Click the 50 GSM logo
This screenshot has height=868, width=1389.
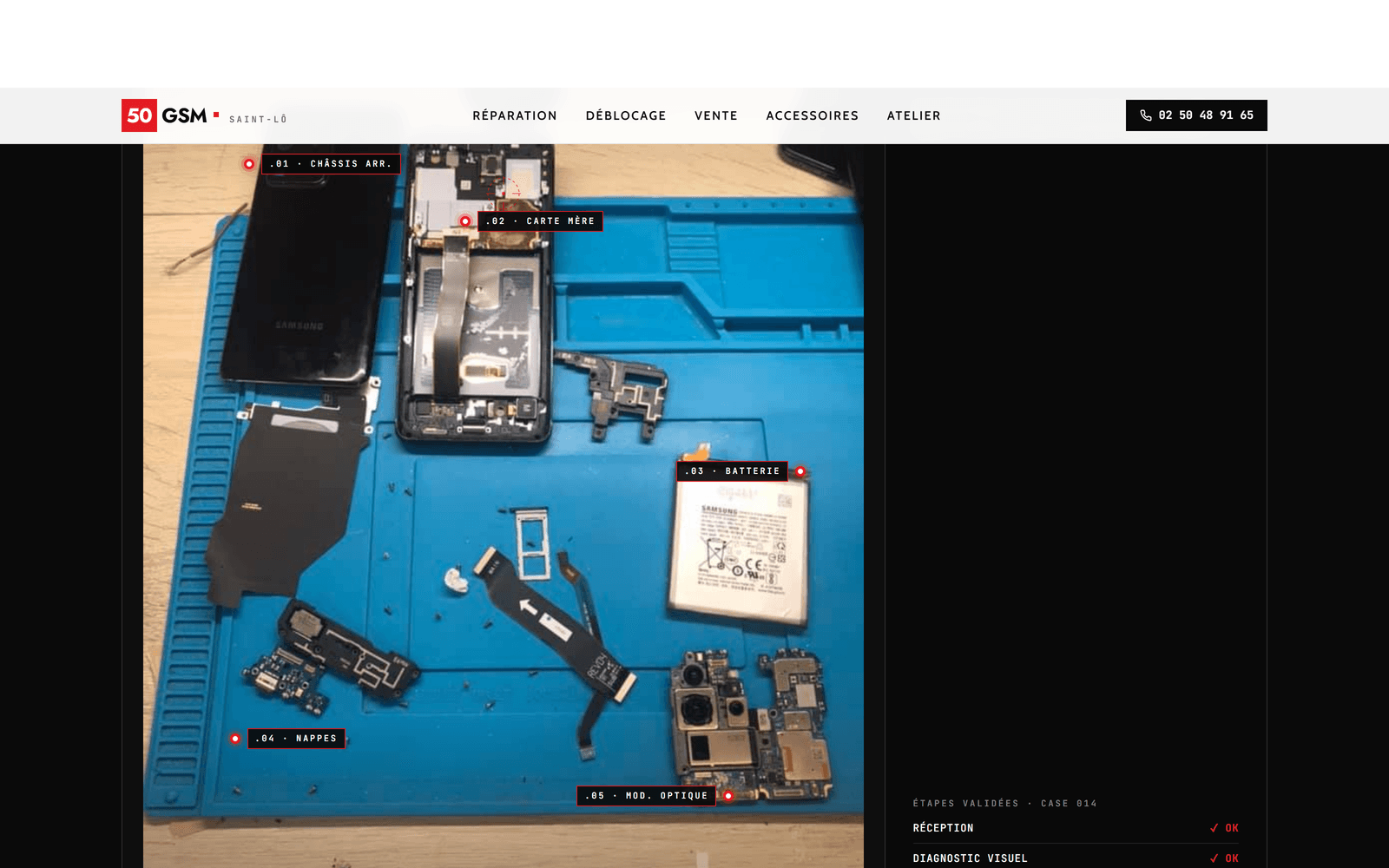170,115
